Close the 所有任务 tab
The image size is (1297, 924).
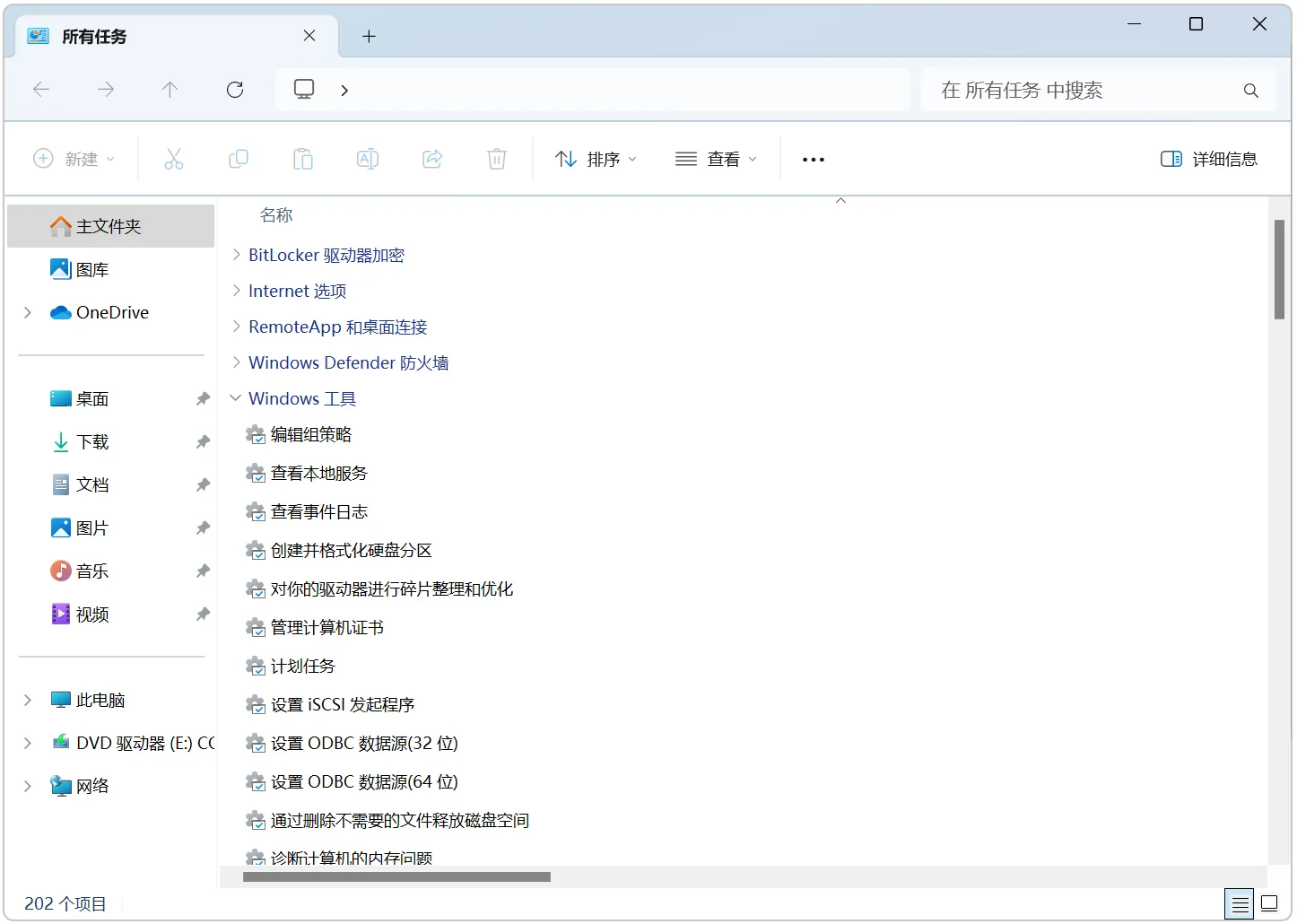coord(309,36)
